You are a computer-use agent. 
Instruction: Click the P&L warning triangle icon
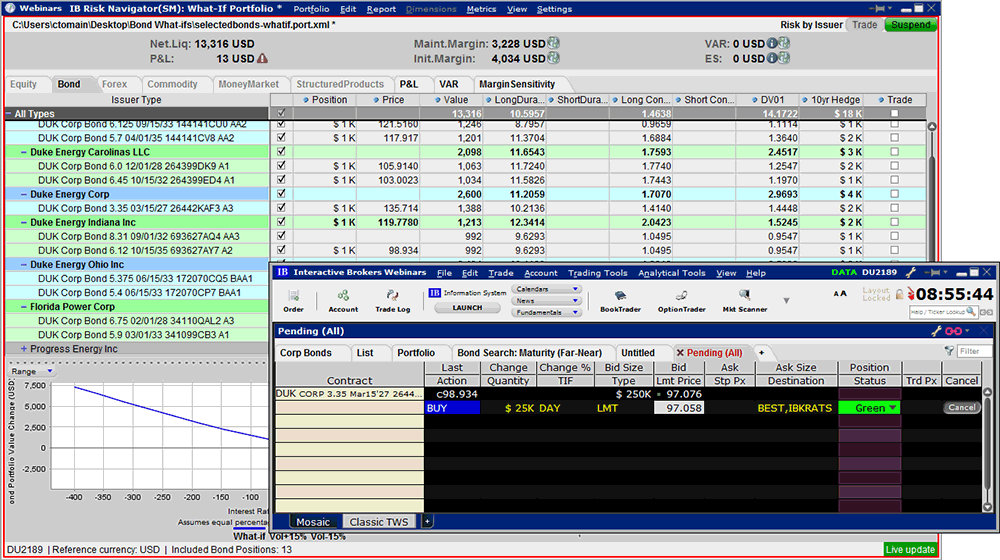[x=262, y=58]
